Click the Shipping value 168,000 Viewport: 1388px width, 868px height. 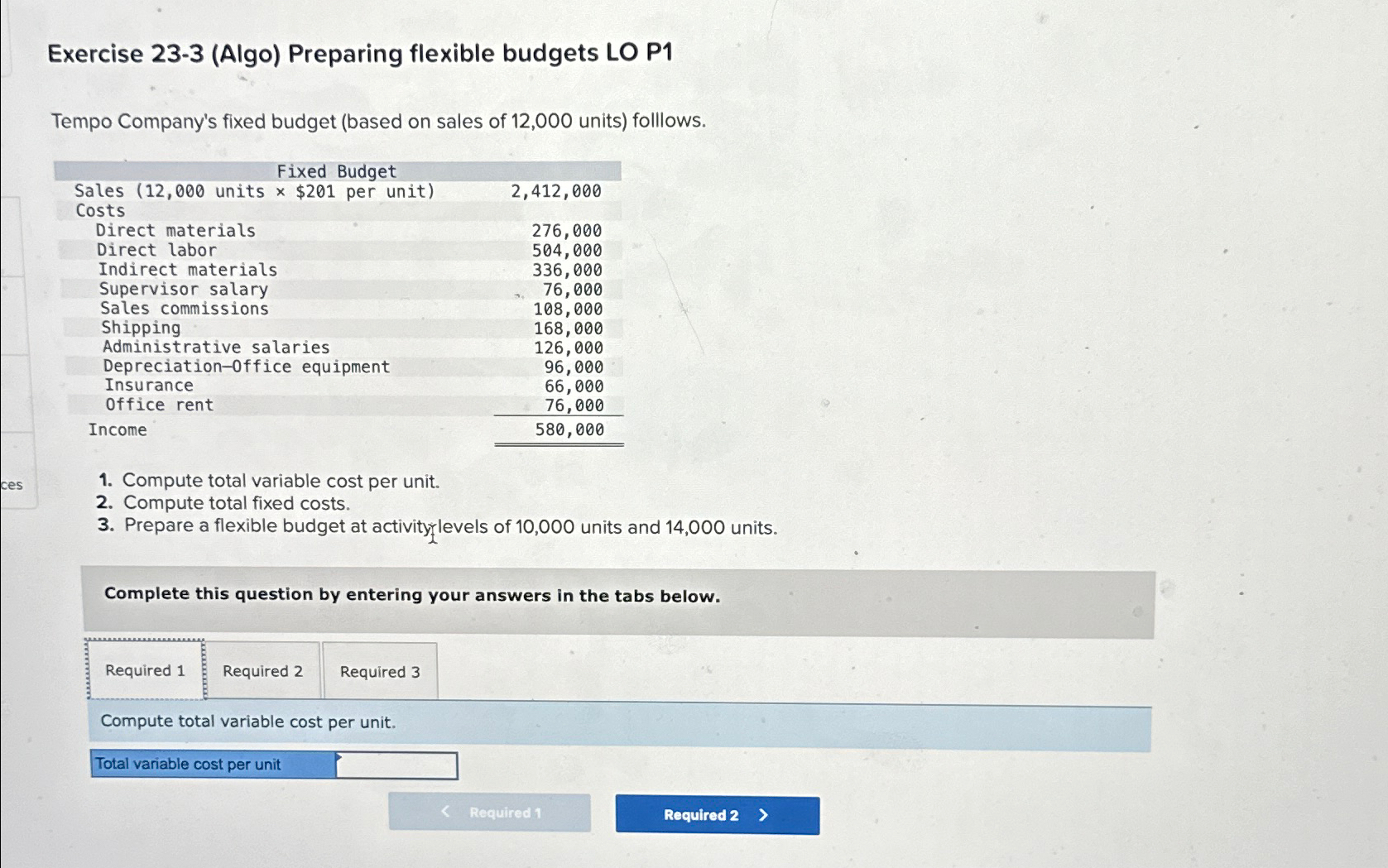(x=568, y=328)
